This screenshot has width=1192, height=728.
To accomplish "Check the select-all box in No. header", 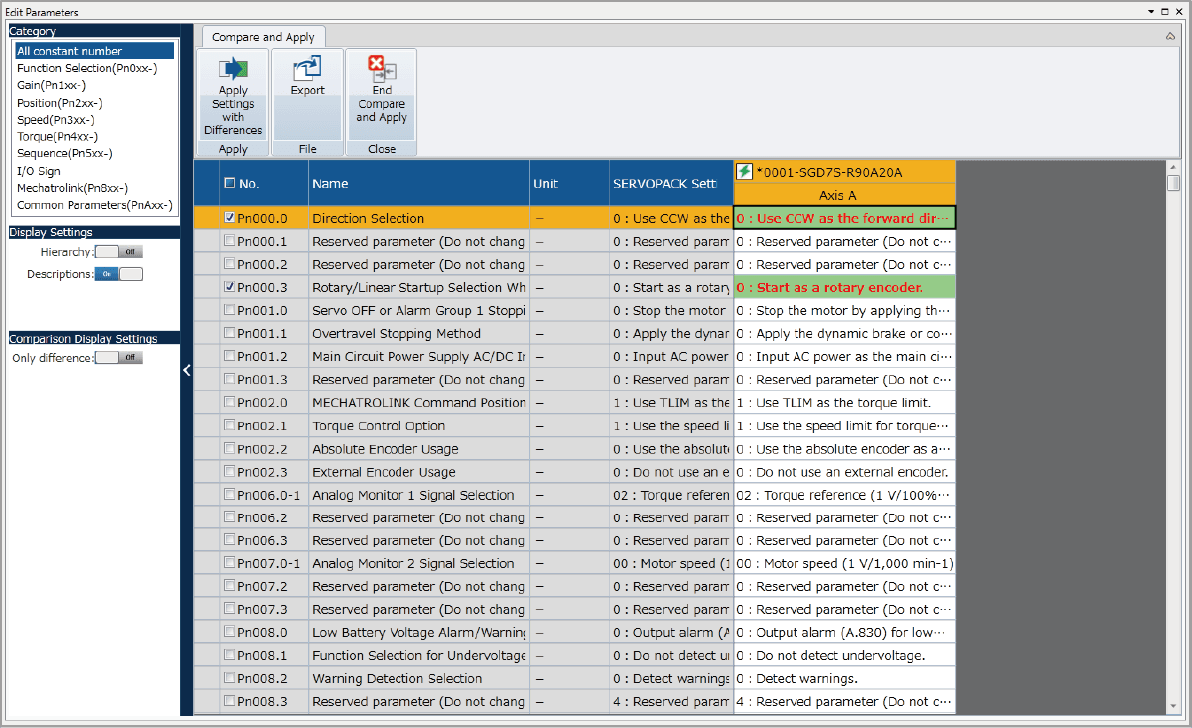I will 230,183.
